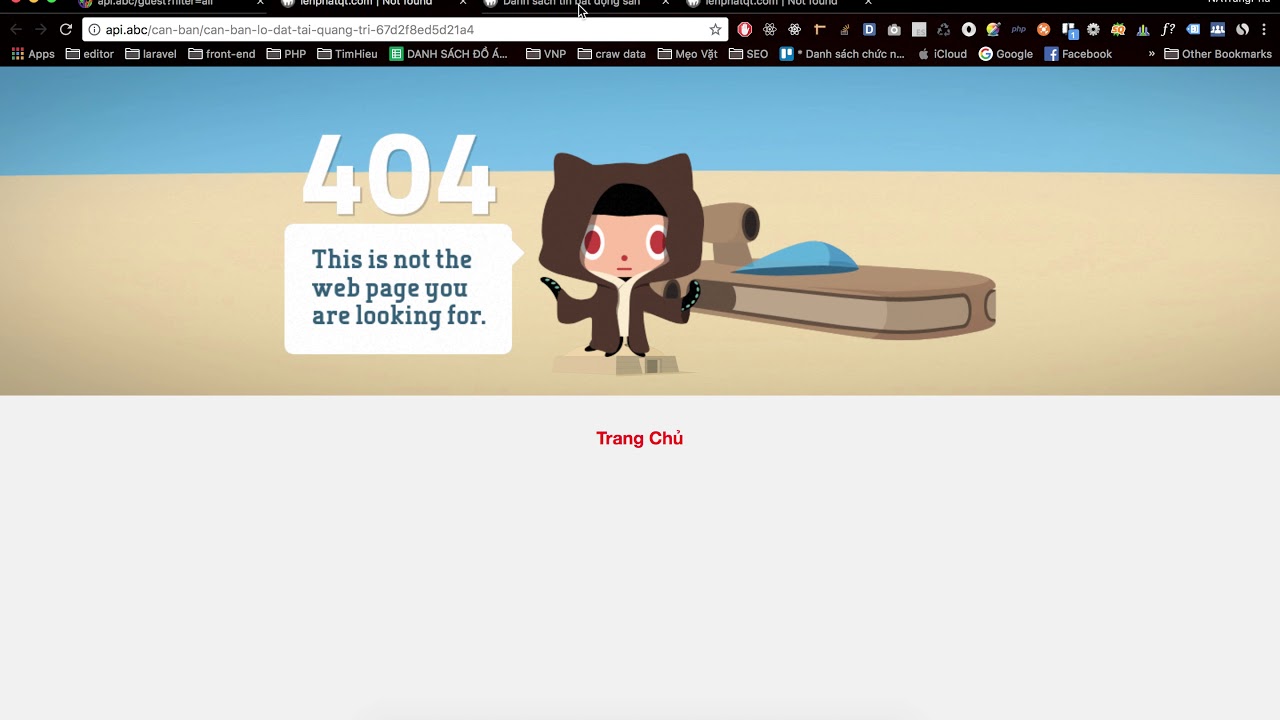Click the gear extension icon in the toolbar
The image size is (1280, 720).
1093,30
